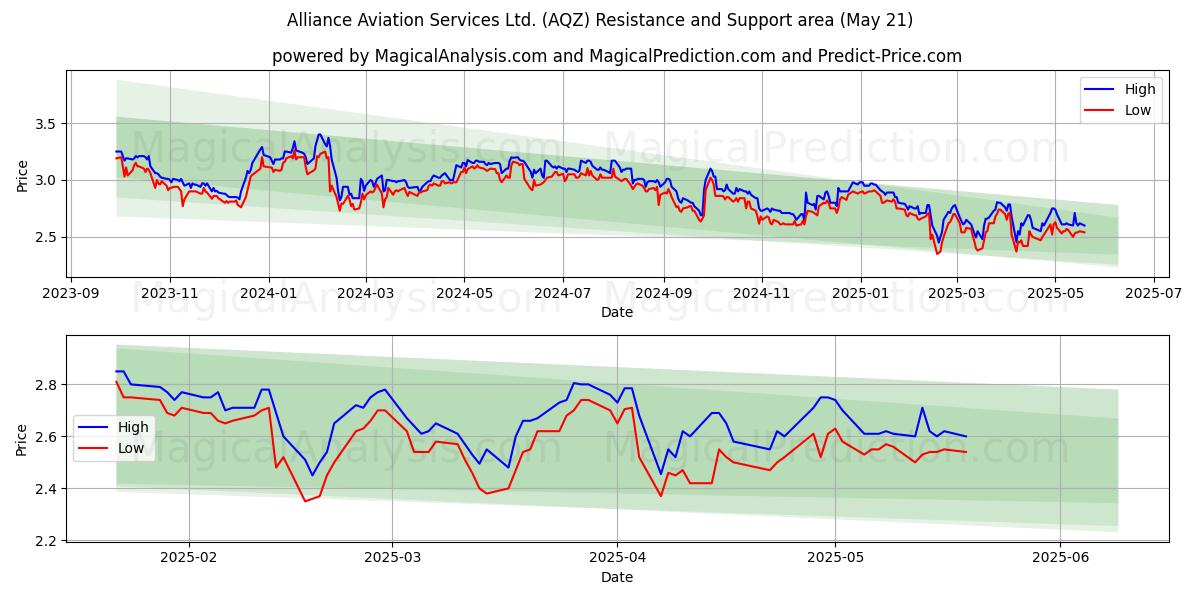Click the 2025-06 tick label in bottom chart
Screen dimensions: 1200x600
1060,558
